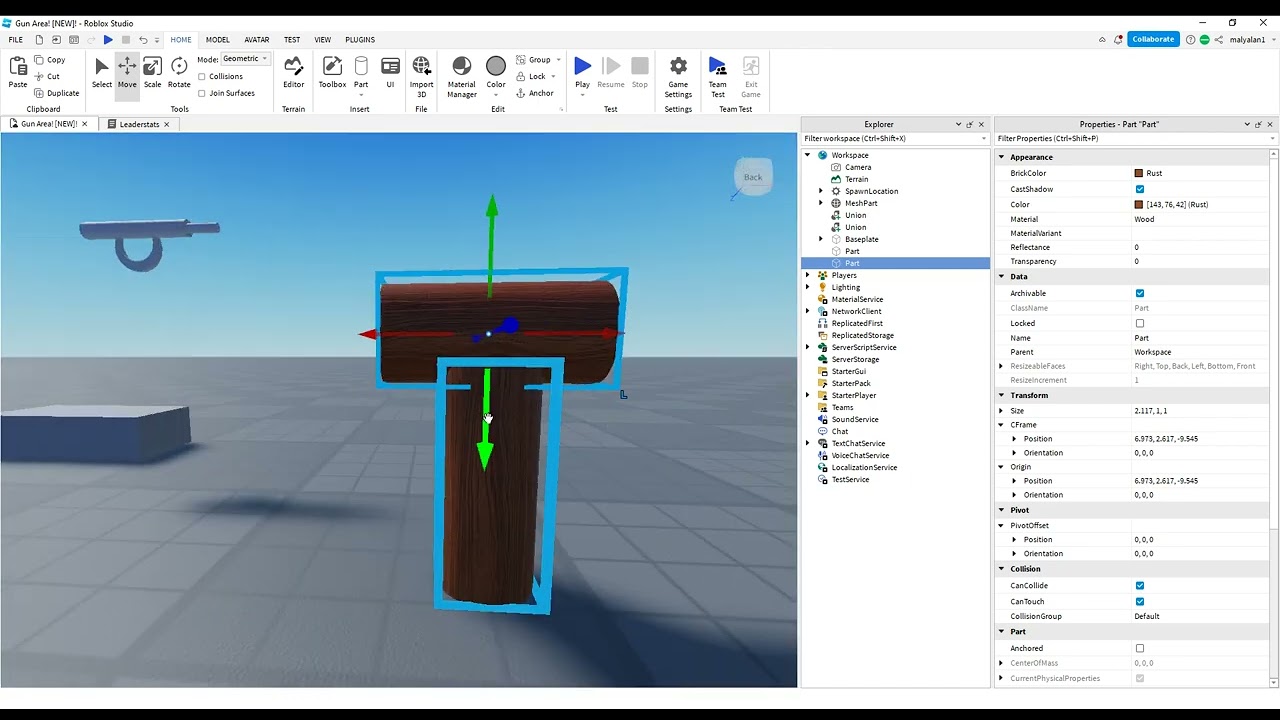The height and width of the screenshot is (720, 1280).
Task: Enable the Locked property checkbox
Action: click(x=1140, y=323)
